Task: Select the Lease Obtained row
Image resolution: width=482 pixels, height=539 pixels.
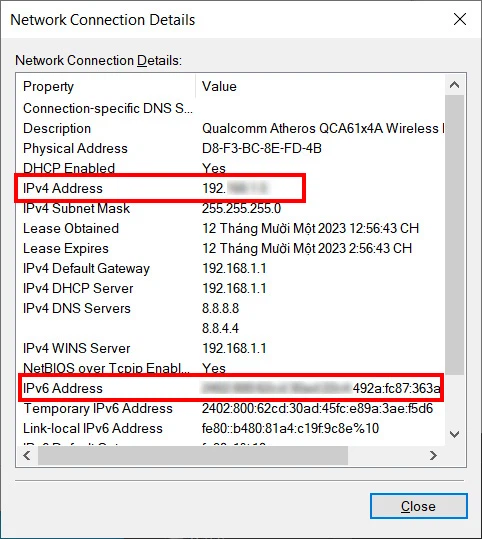Action: click(x=231, y=229)
